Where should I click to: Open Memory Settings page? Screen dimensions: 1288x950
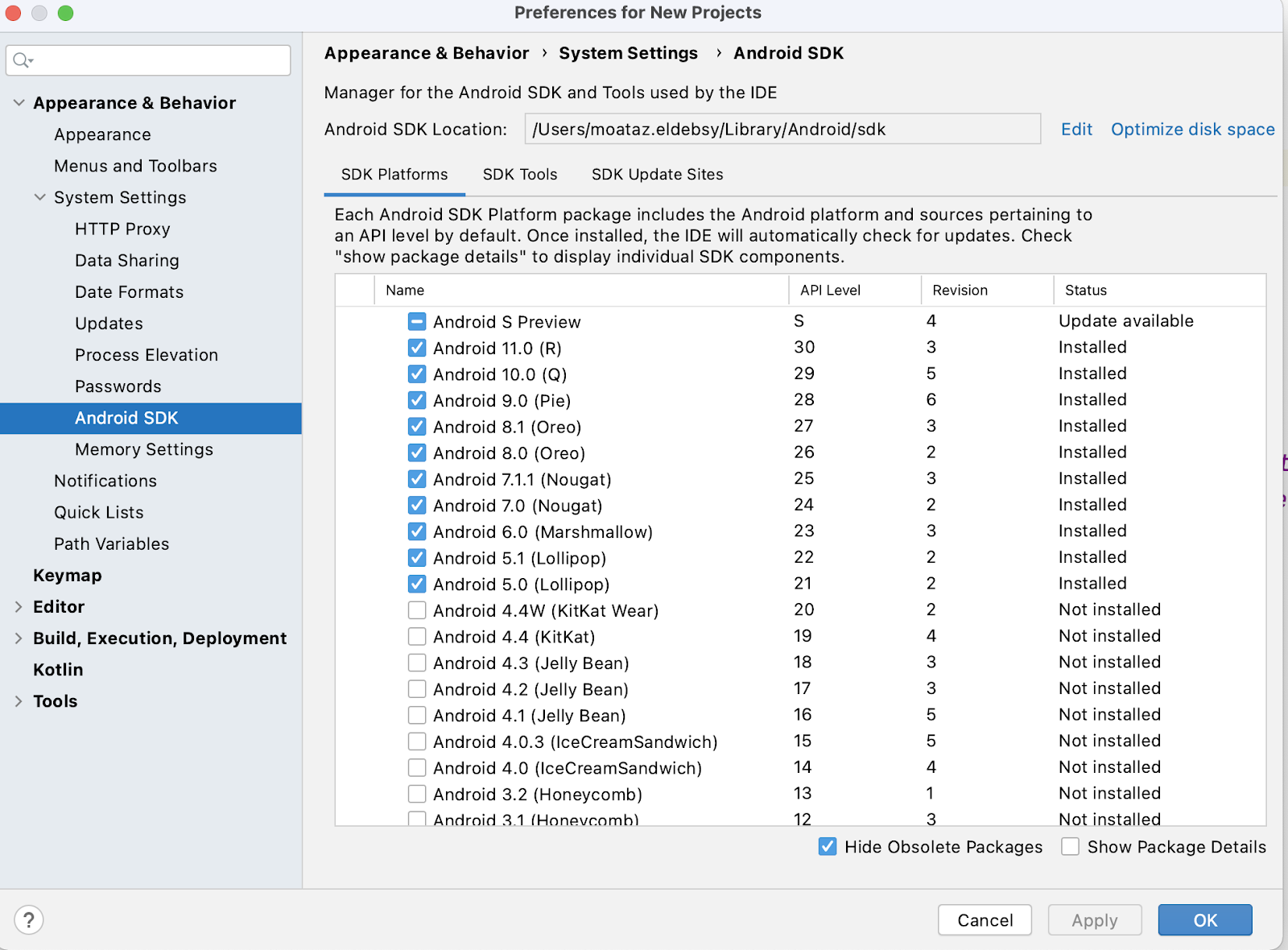coord(144,449)
